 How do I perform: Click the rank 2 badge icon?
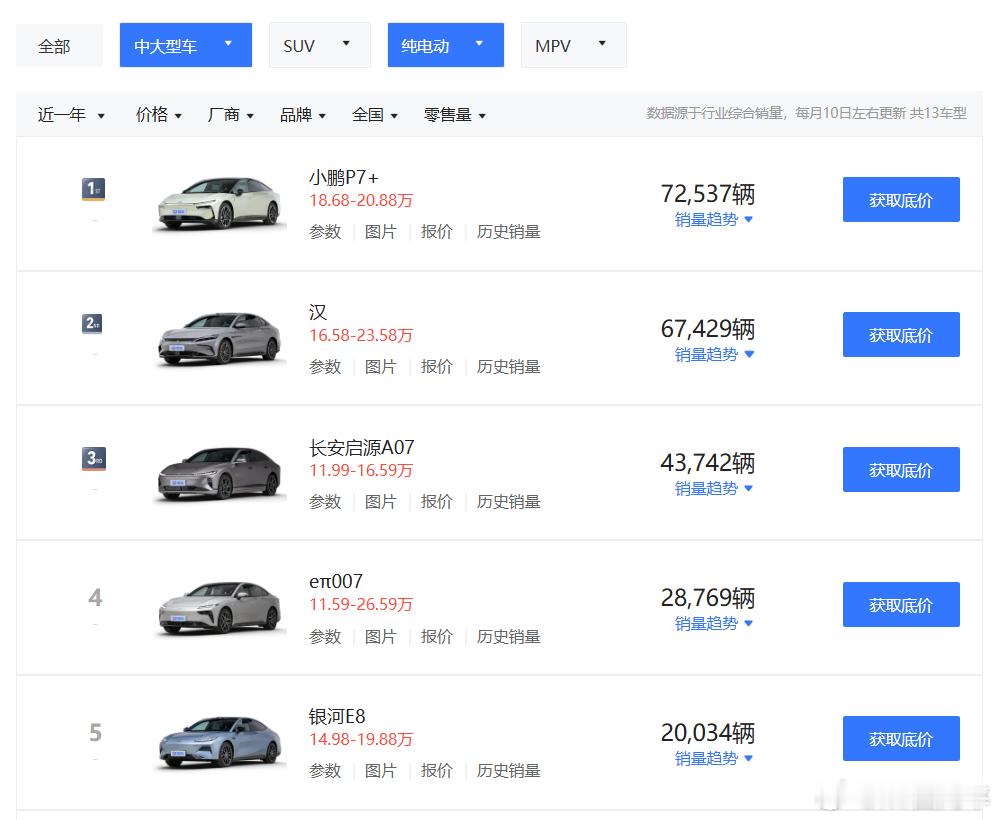point(94,324)
